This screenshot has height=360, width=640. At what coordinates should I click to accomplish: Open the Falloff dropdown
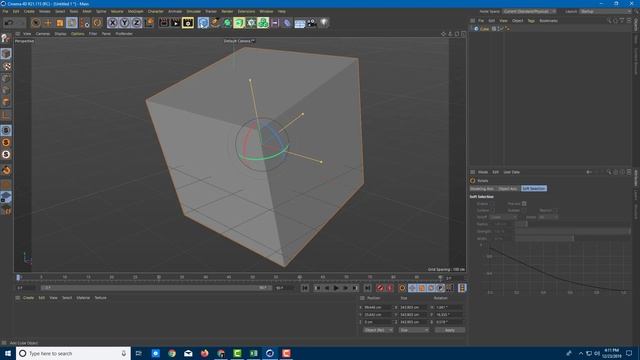tap(504, 217)
